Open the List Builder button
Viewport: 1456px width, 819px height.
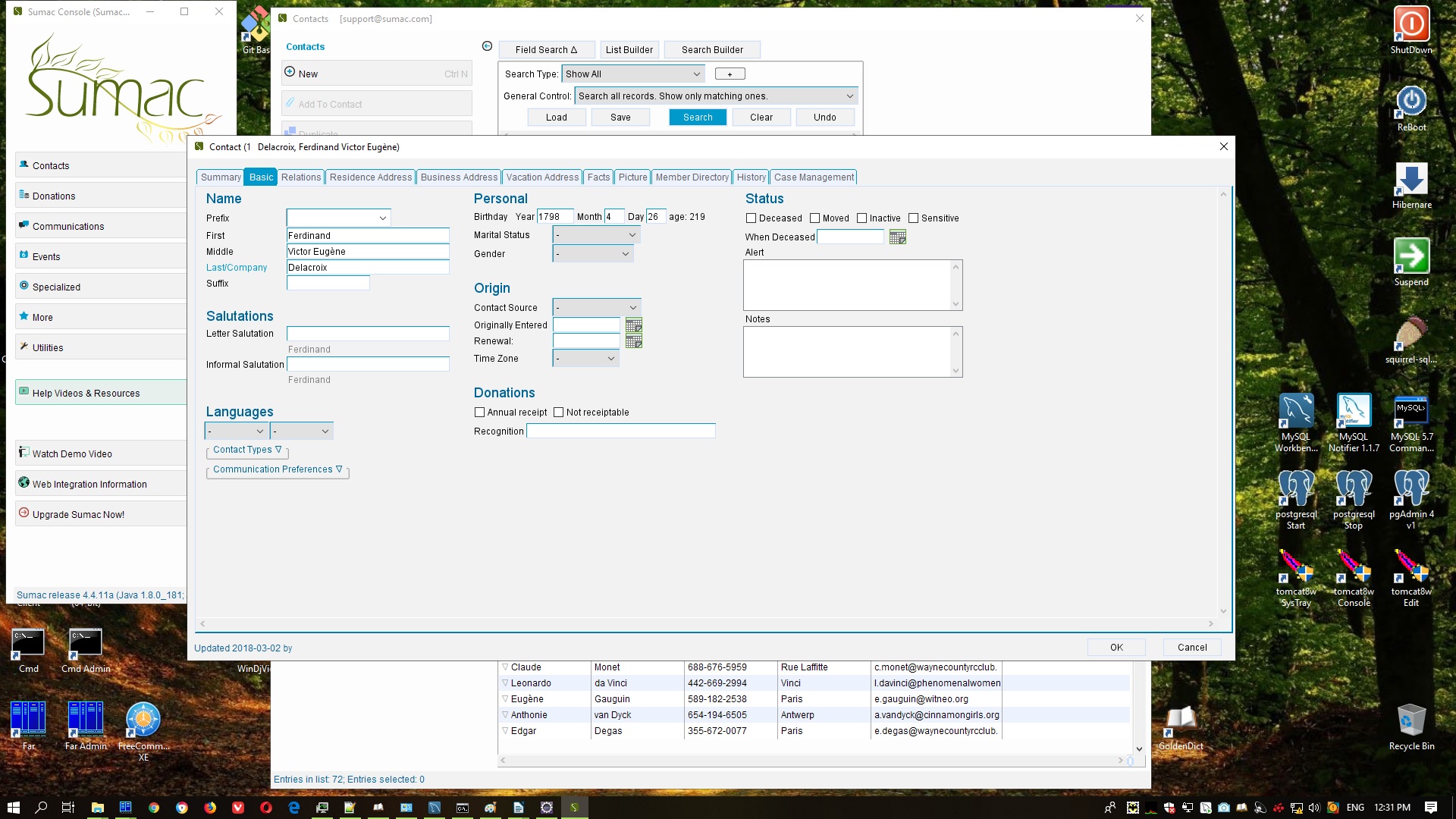click(x=629, y=50)
